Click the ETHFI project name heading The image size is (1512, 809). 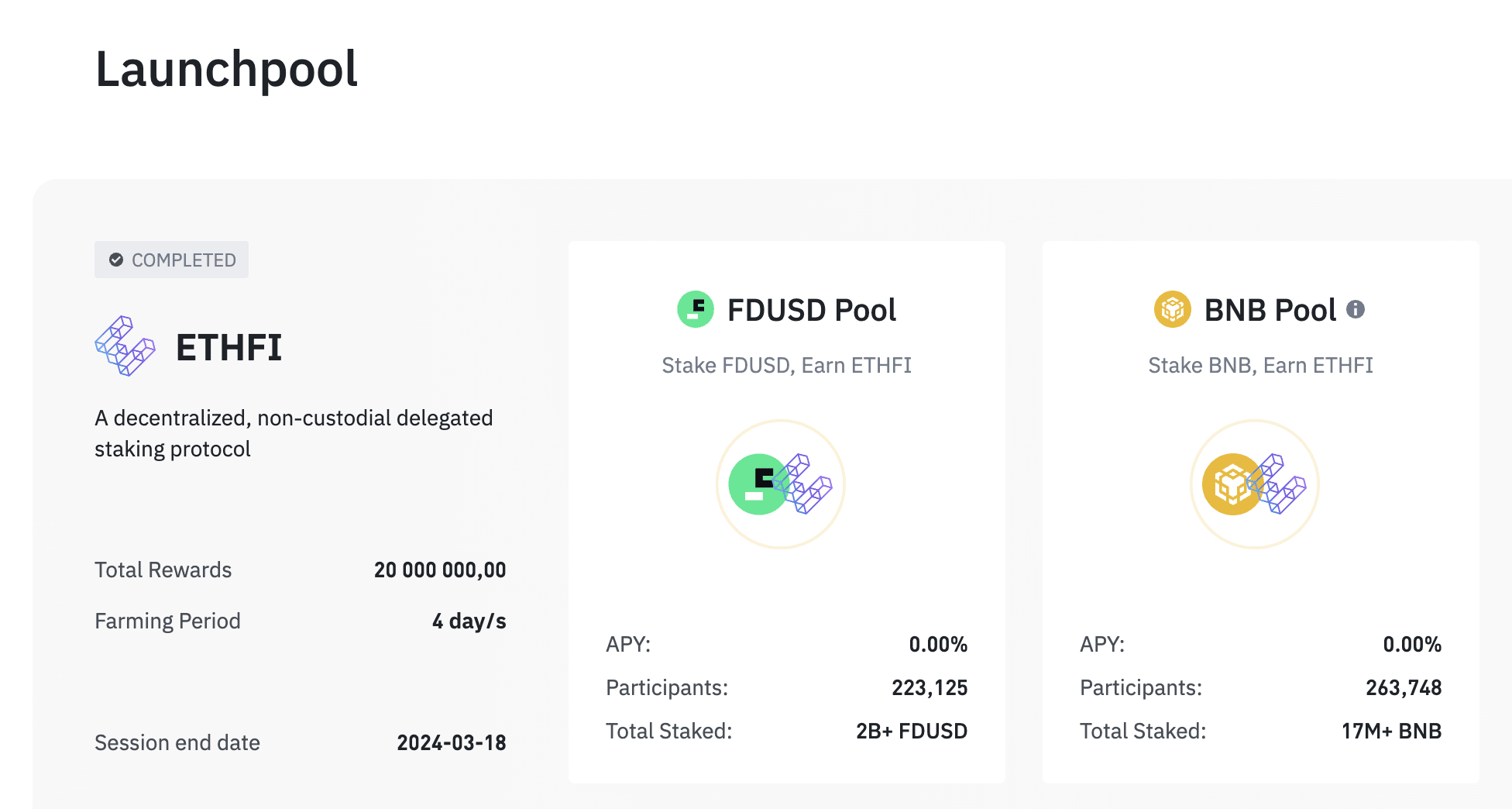229,347
